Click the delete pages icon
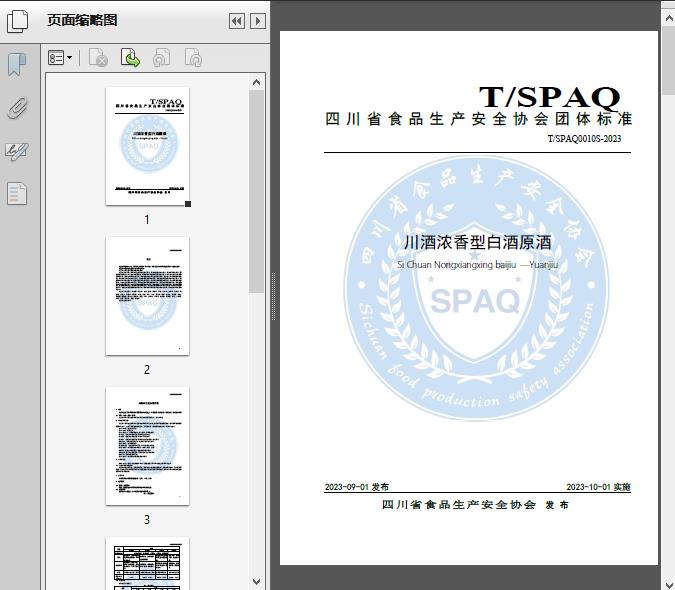 pyautogui.click(x=98, y=58)
